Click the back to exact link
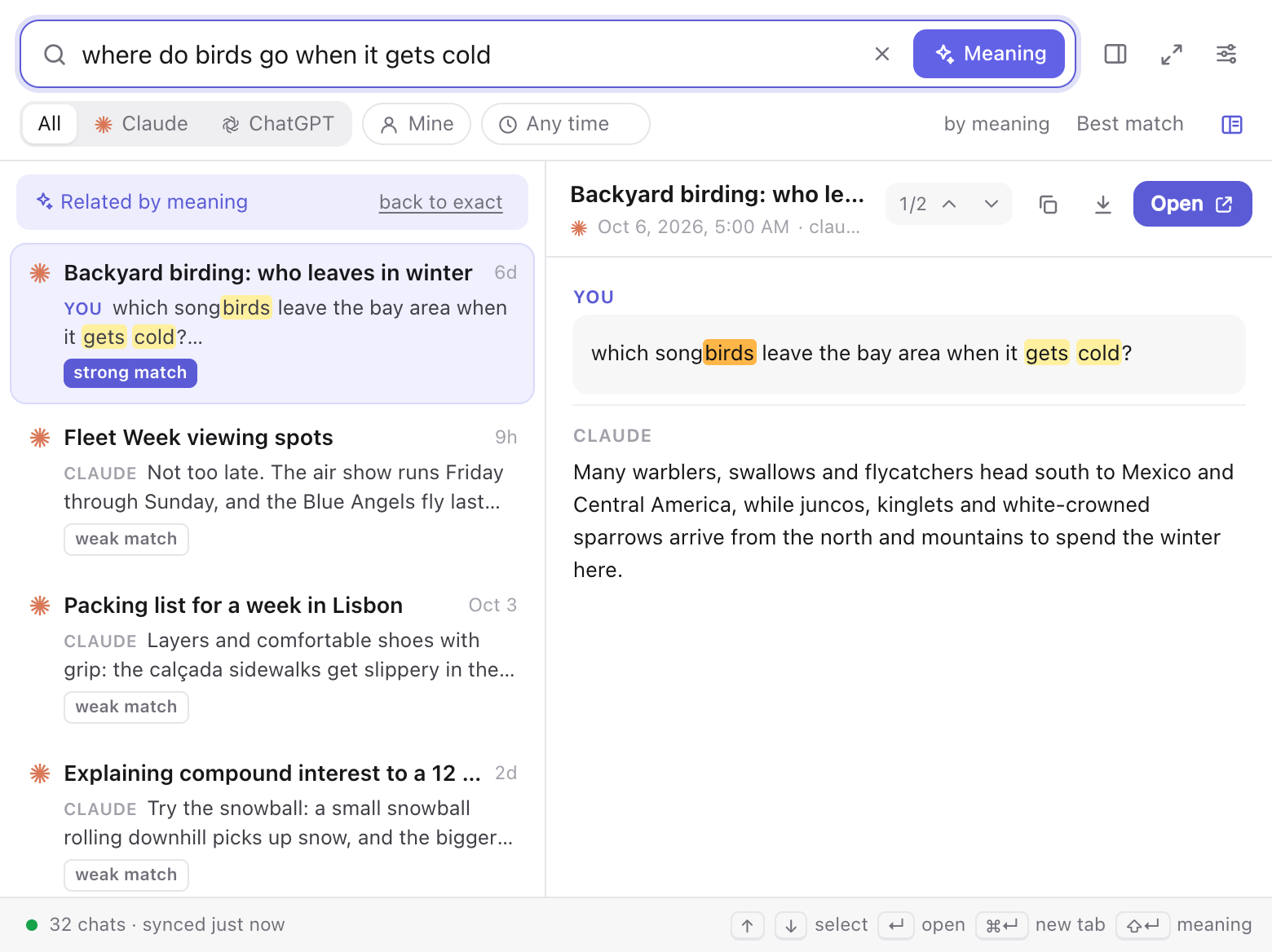Viewport: 1272px width, 952px height. click(441, 202)
